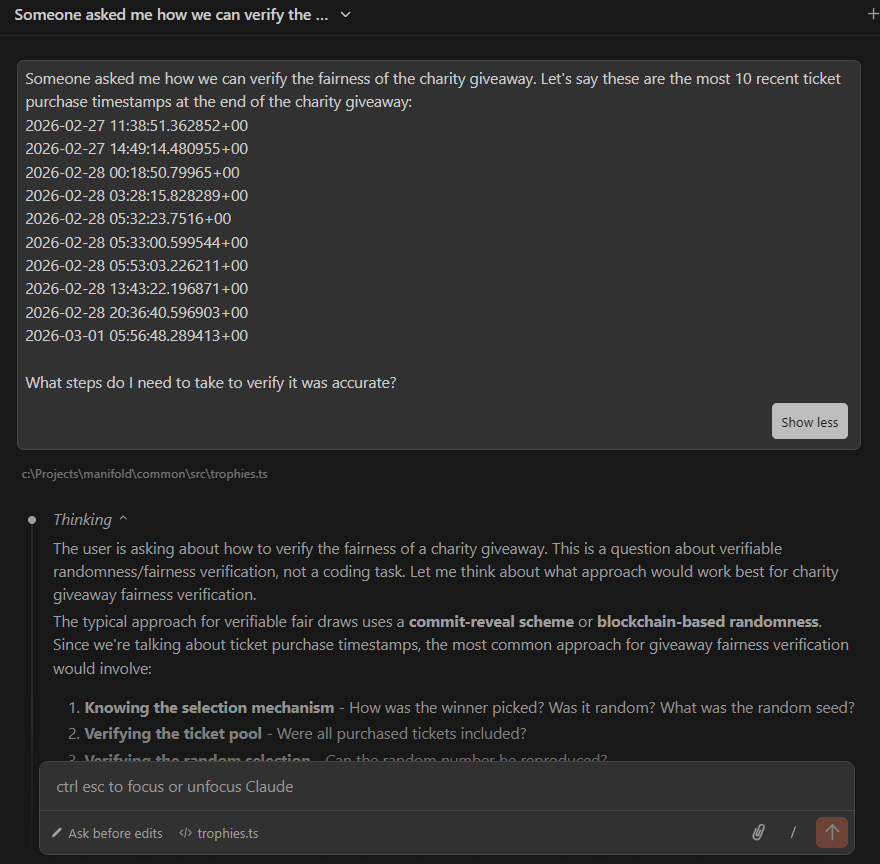Select the conversation title 'Someone asked me how'
The height and width of the screenshot is (864, 880).
(x=171, y=15)
